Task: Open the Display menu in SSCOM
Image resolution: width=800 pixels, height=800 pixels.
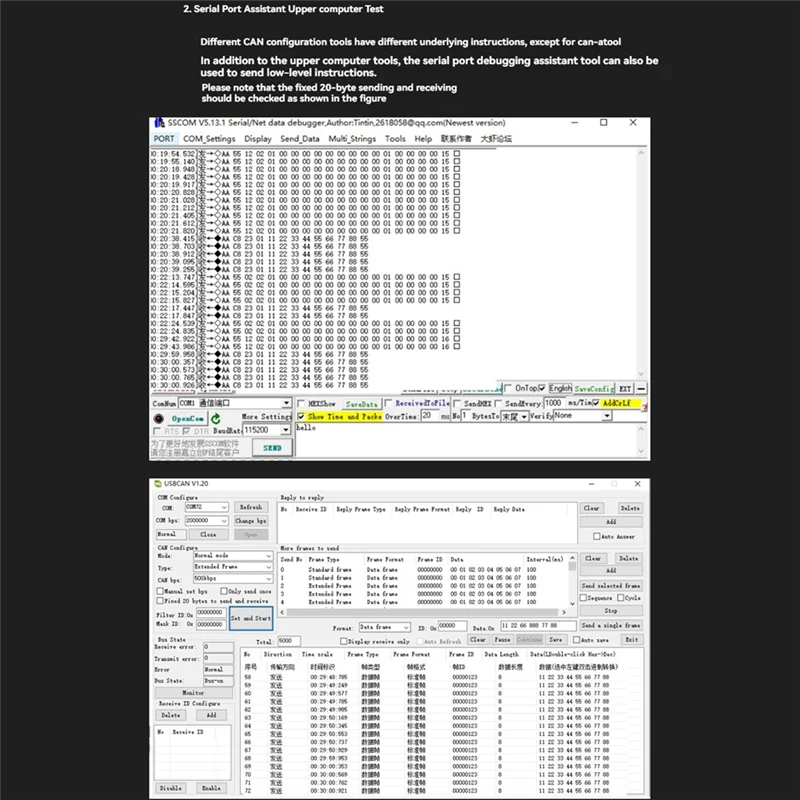Action: pos(258,139)
